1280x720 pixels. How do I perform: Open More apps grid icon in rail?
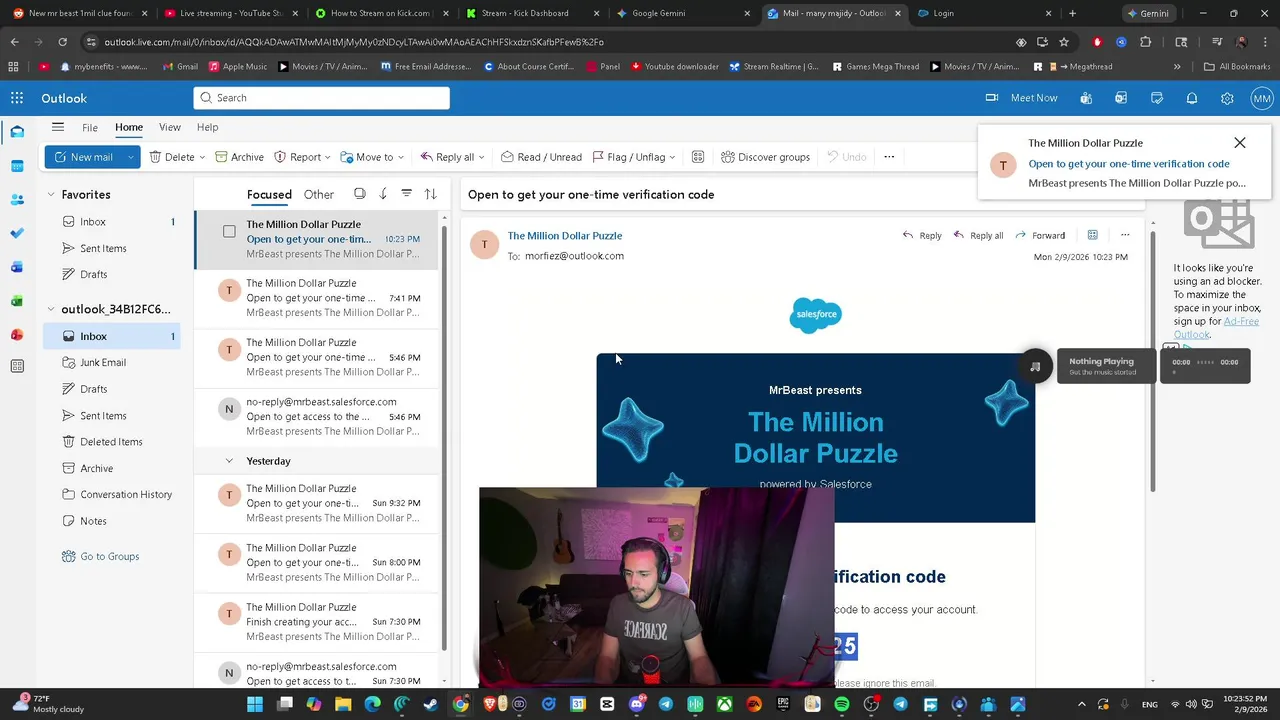[x=17, y=367]
